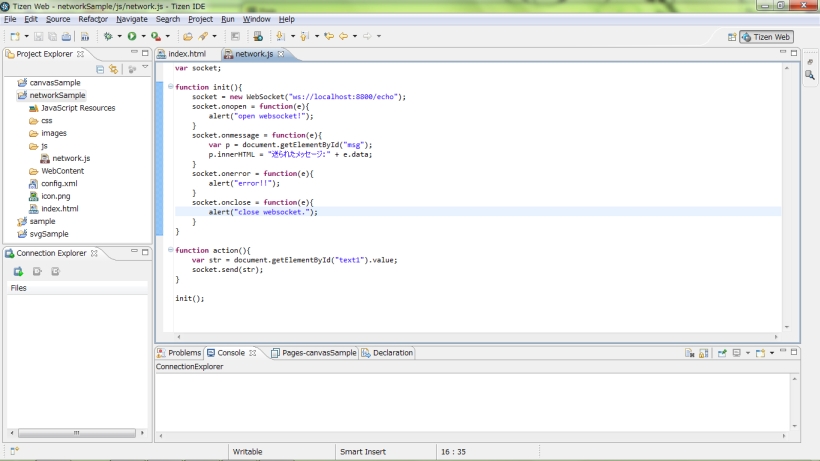
Task: Toggle the Console Scroll Lock icon
Action: (x=703, y=353)
